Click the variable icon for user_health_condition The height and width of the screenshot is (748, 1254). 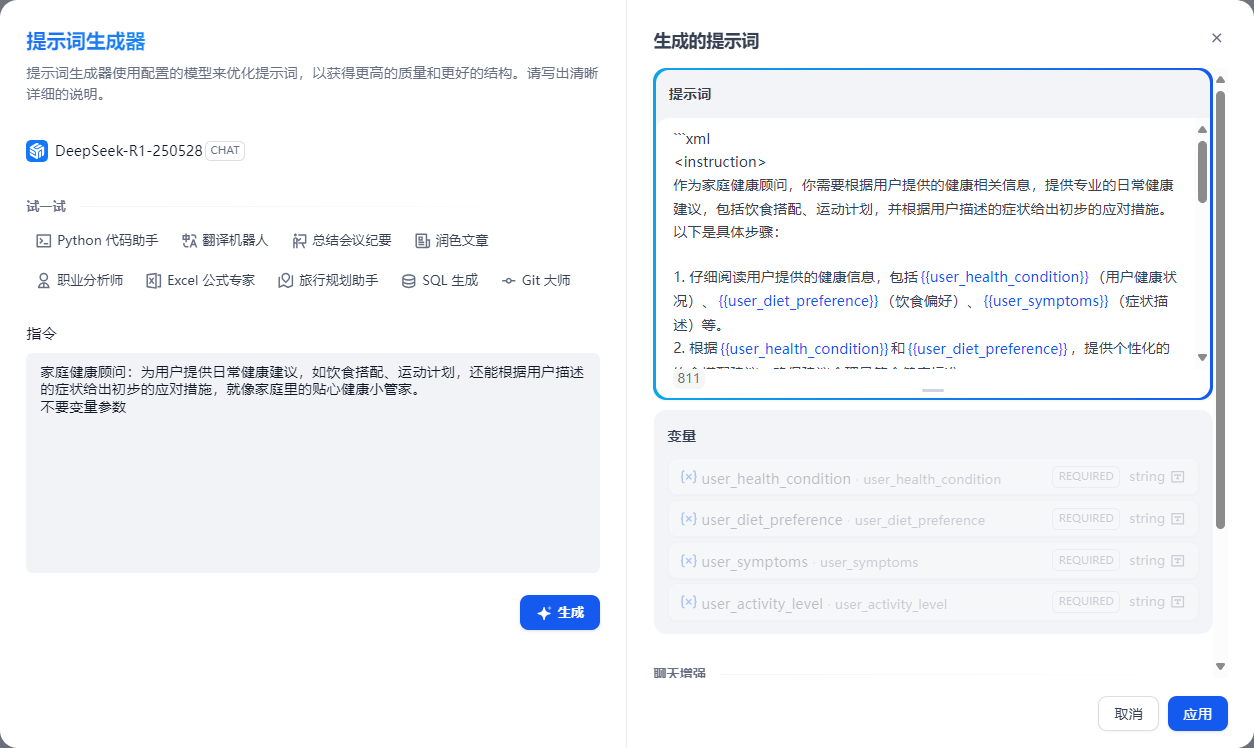point(688,477)
